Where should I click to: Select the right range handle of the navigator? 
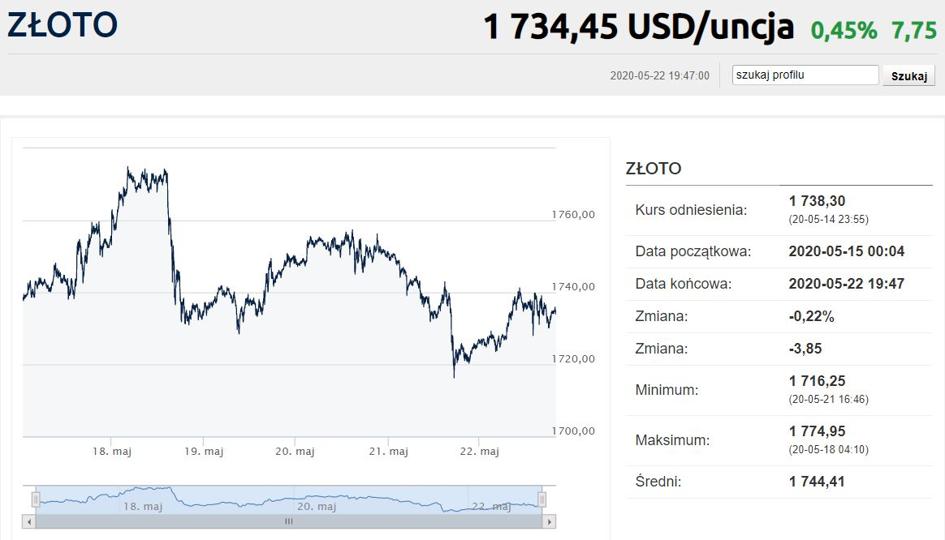(542, 500)
